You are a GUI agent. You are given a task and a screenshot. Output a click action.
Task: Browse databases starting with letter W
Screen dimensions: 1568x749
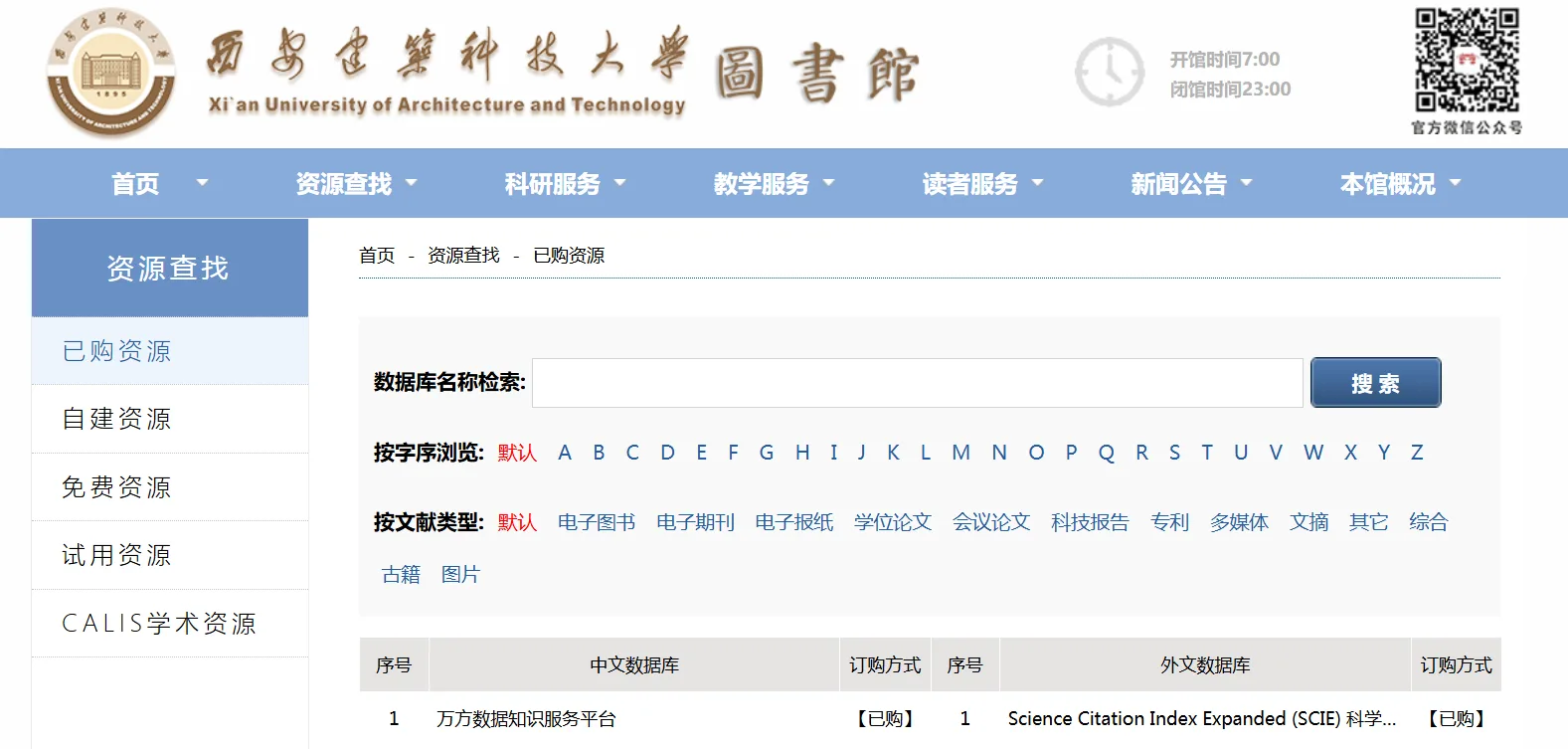(x=1313, y=453)
